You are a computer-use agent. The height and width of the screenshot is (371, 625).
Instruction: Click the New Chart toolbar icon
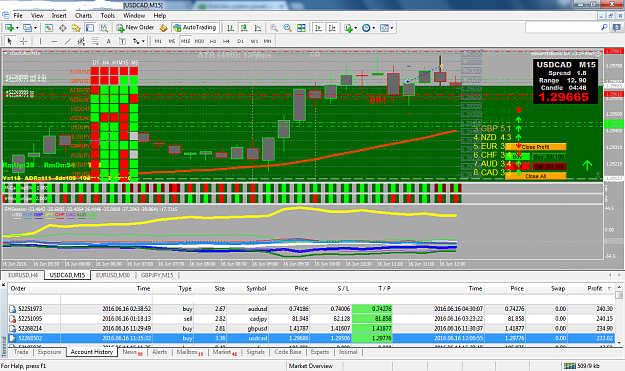(x=9, y=28)
